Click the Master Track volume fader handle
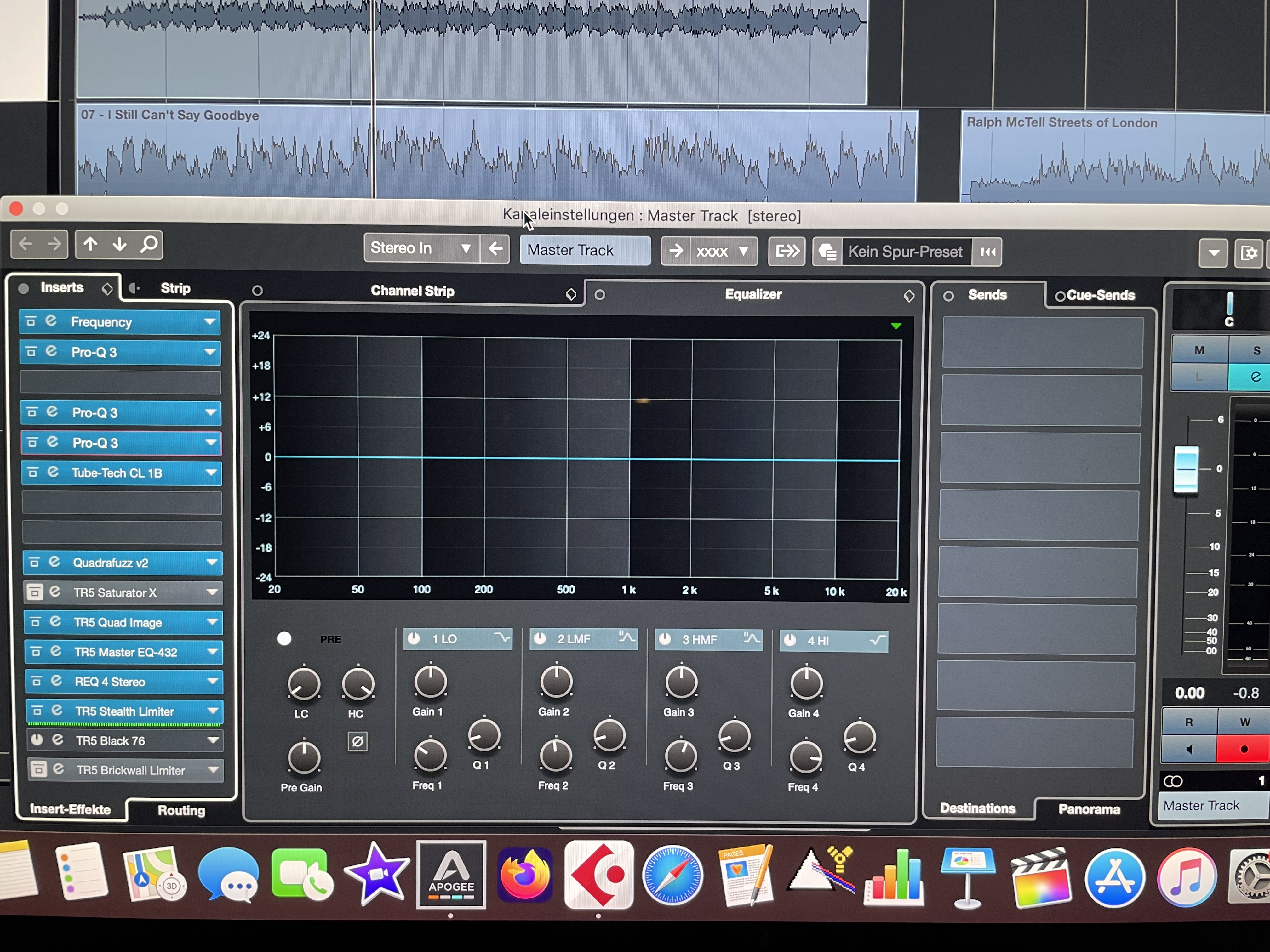Viewport: 1270px width, 952px height. coord(1186,469)
